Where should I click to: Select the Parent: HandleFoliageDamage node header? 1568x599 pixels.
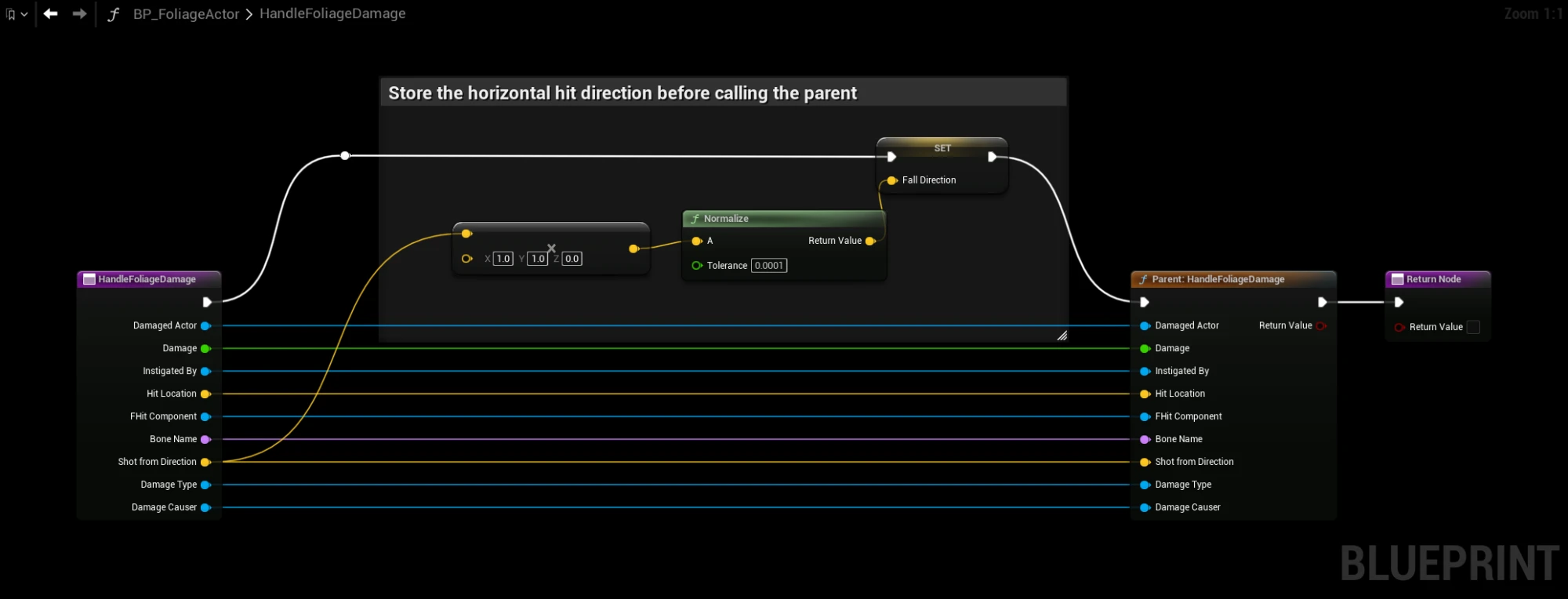coord(1233,279)
